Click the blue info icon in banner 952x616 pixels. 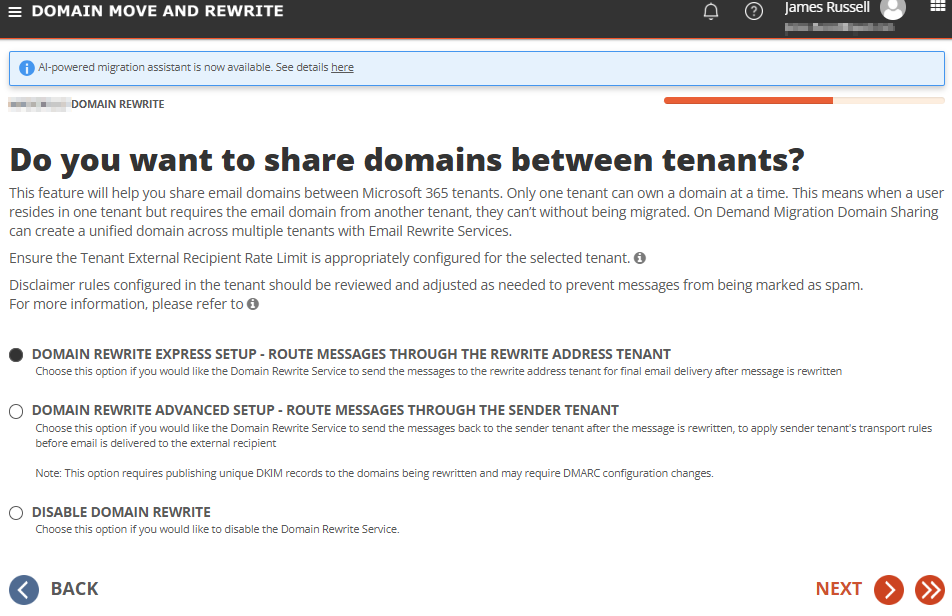click(27, 68)
